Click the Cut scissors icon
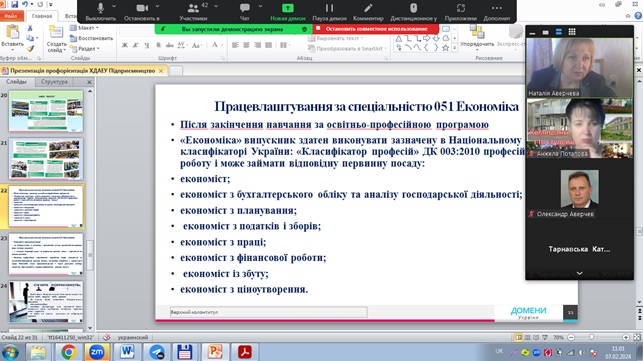 30,28
